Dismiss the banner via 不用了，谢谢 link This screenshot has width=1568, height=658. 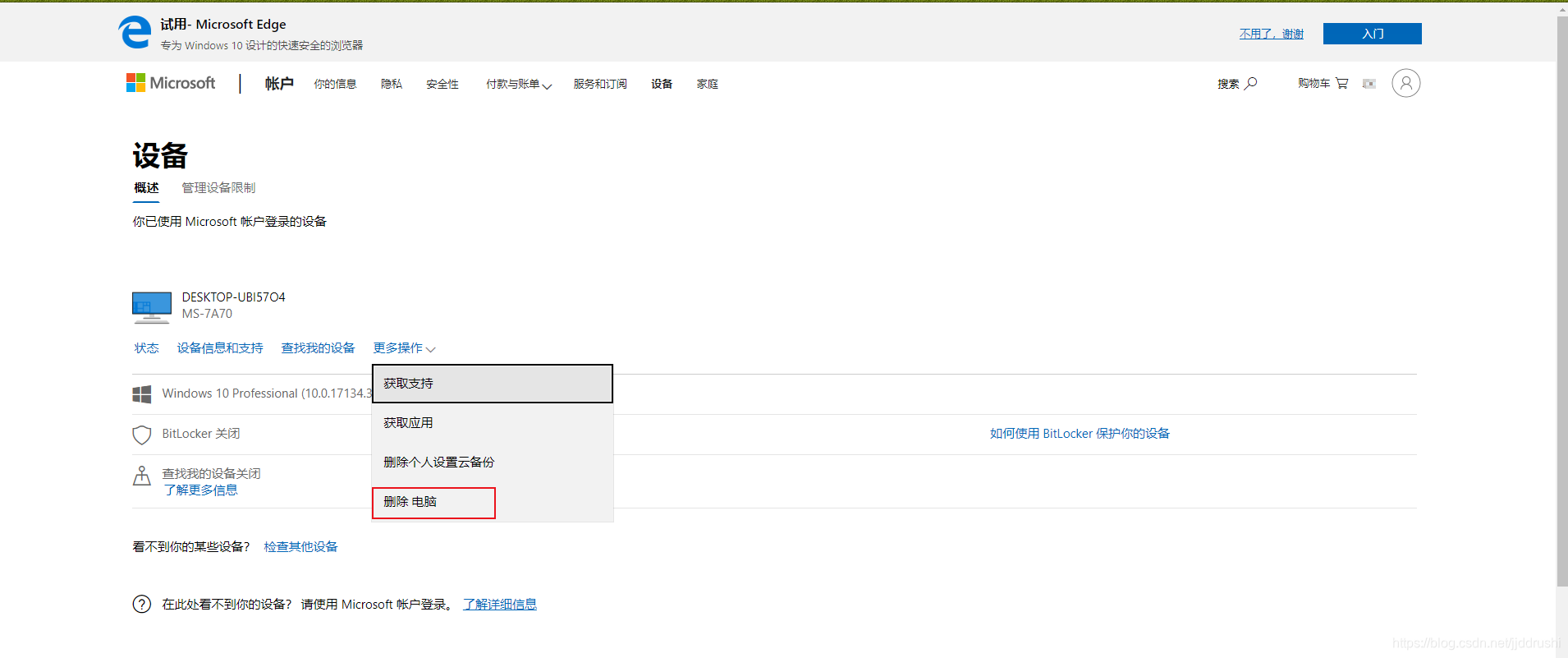click(x=1272, y=34)
